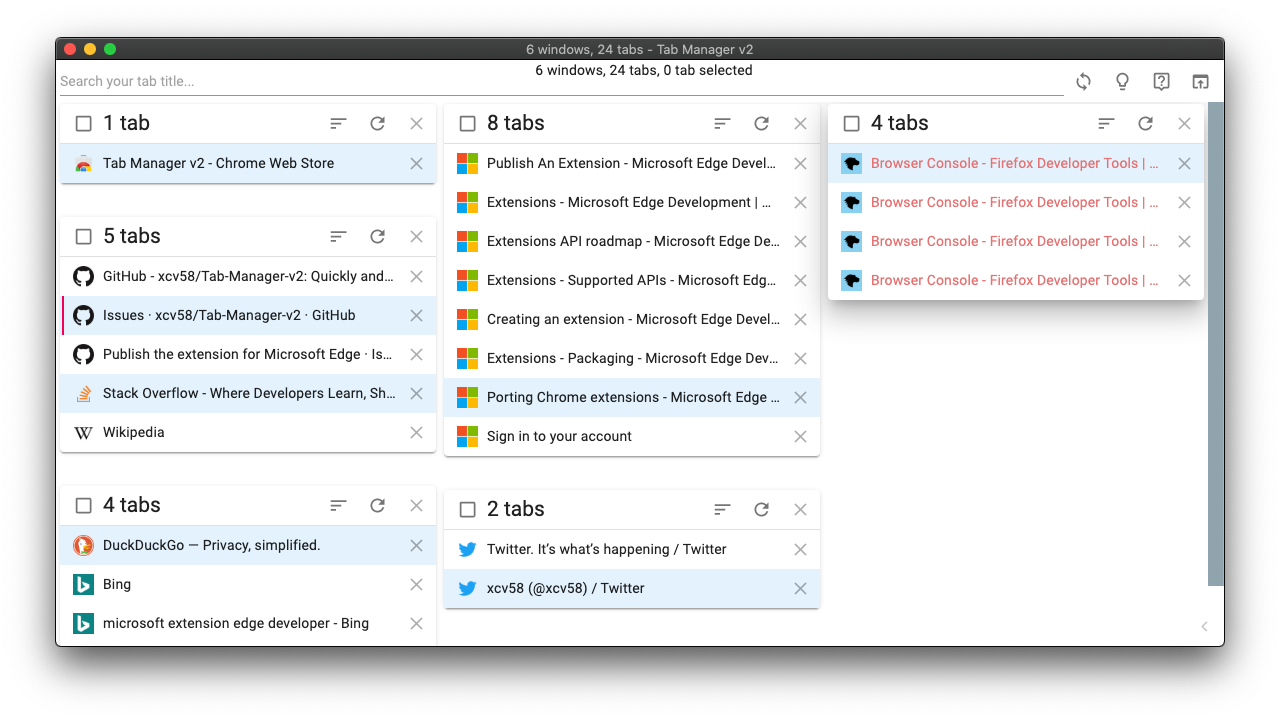Reload the 5 tabs window

(377, 237)
